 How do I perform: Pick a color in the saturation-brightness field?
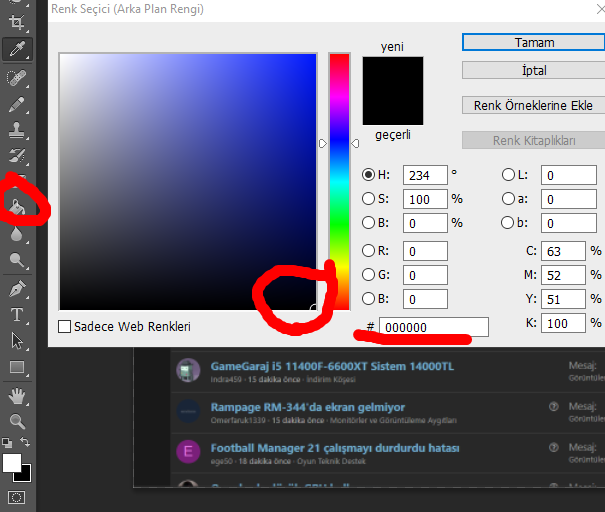(188, 181)
